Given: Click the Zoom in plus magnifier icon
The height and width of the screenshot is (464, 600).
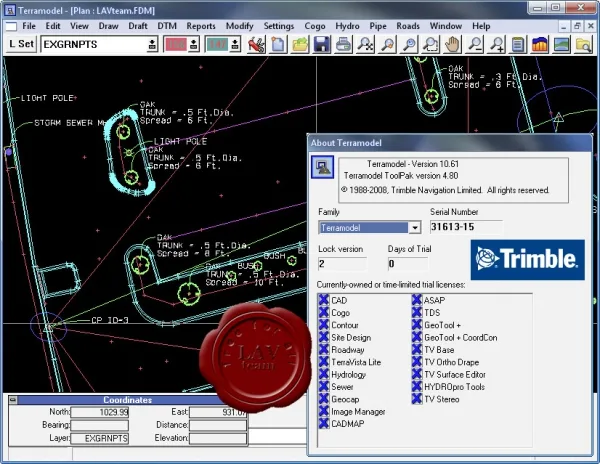Looking at the screenshot, I should (497, 44).
